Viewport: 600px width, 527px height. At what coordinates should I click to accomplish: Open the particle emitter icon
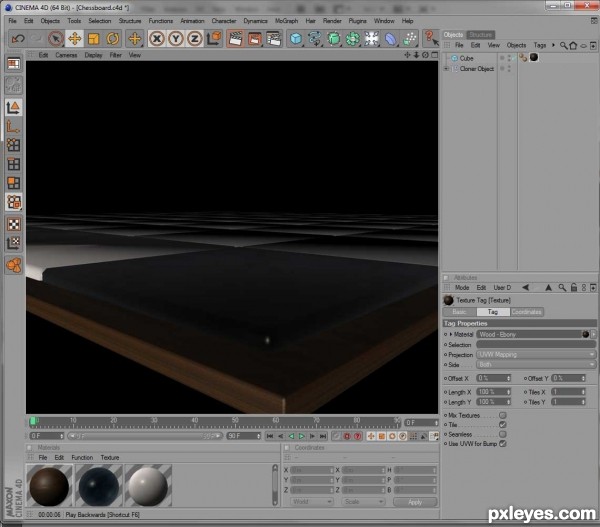409,39
